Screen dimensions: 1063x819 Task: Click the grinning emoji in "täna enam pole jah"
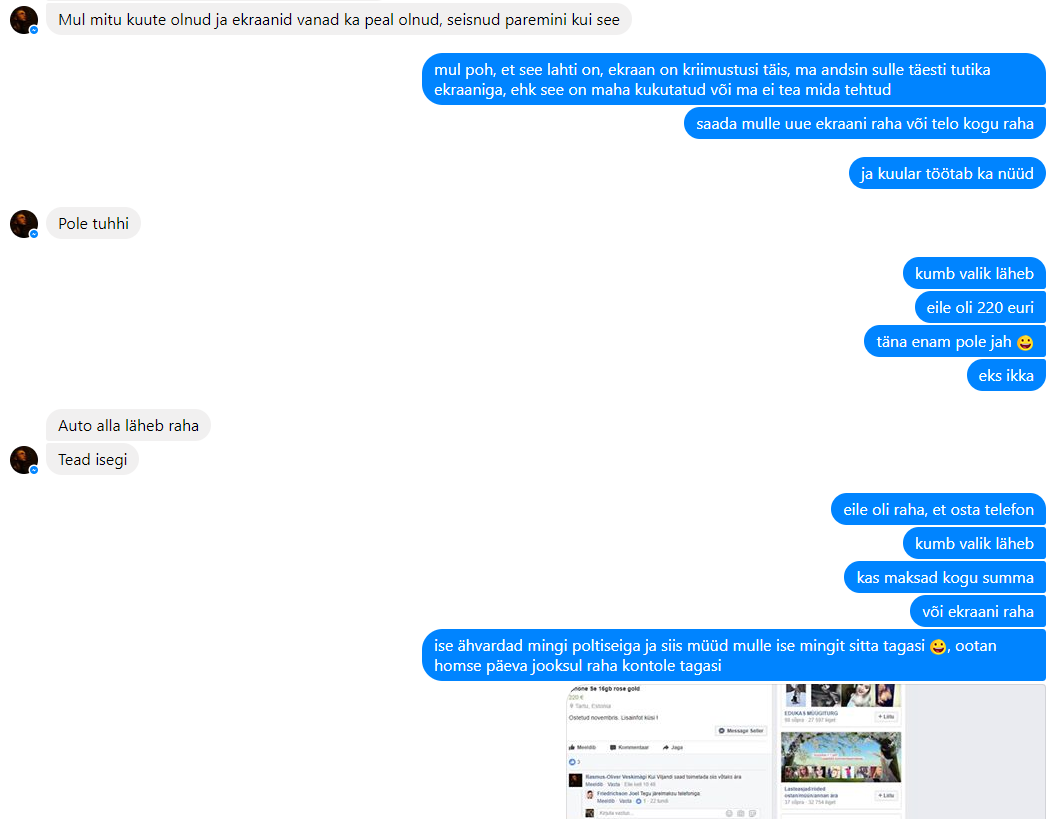coord(1025,342)
